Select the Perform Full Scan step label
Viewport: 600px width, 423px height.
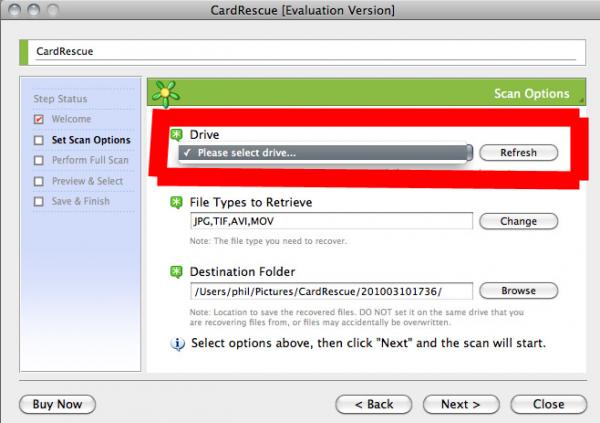point(90,160)
